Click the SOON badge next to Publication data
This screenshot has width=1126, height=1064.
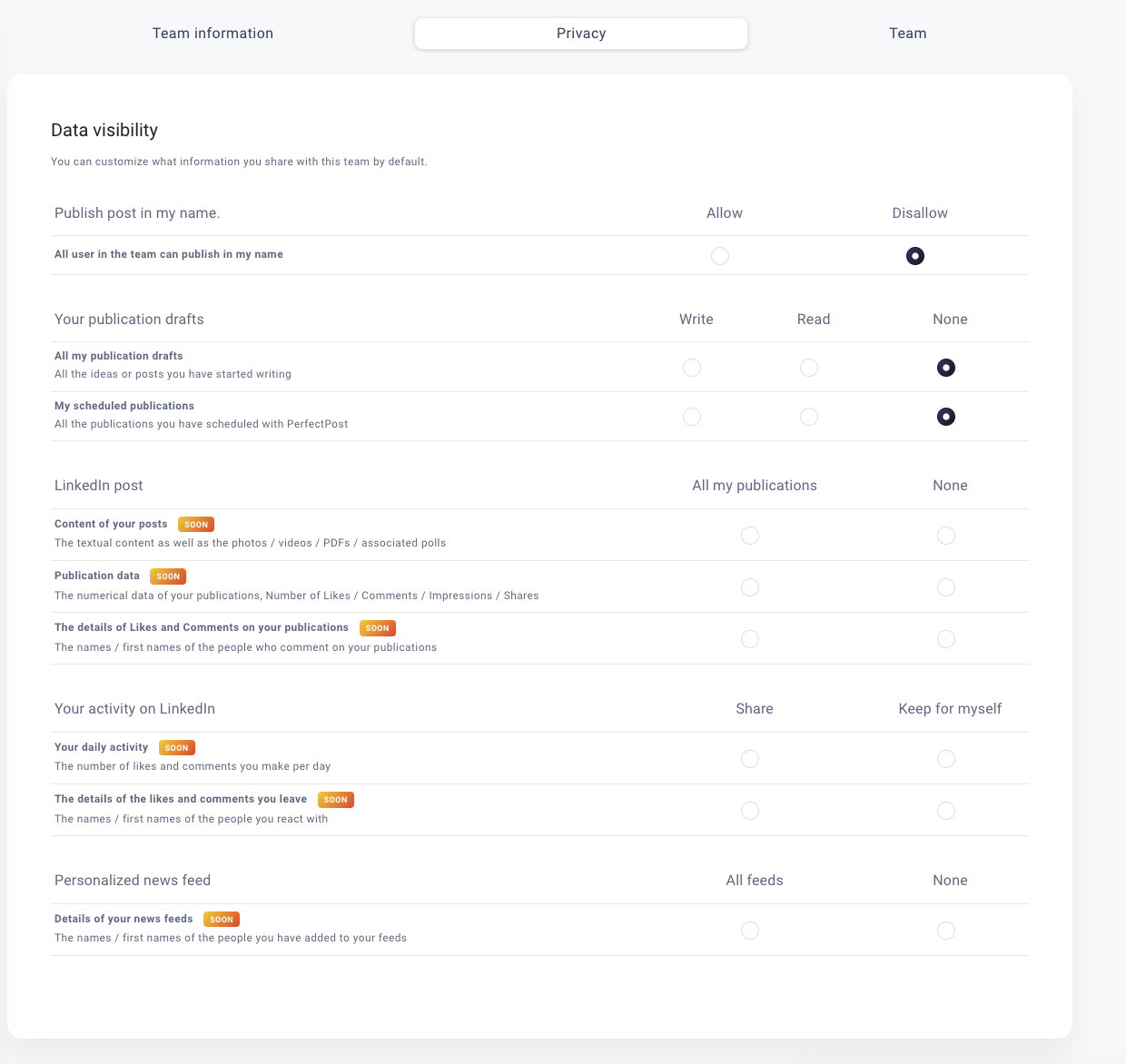pos(168,576)
